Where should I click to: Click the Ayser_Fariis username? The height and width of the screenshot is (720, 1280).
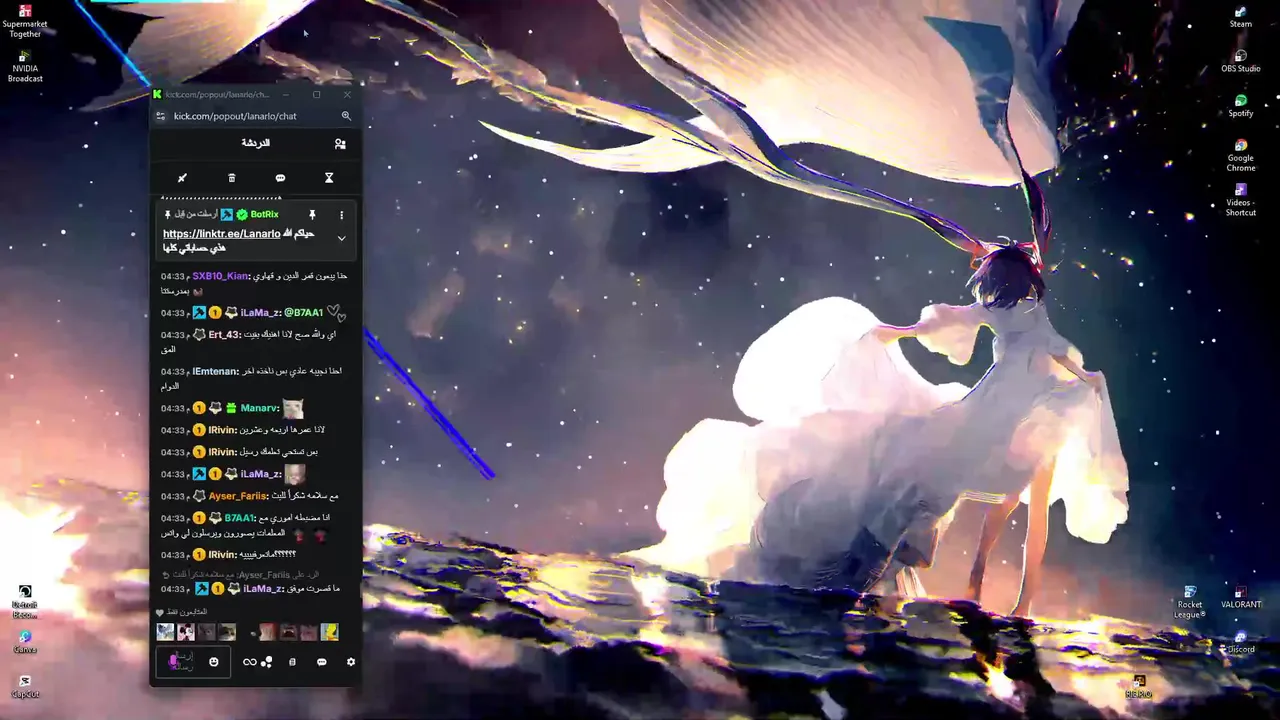(x=238, y=496)
